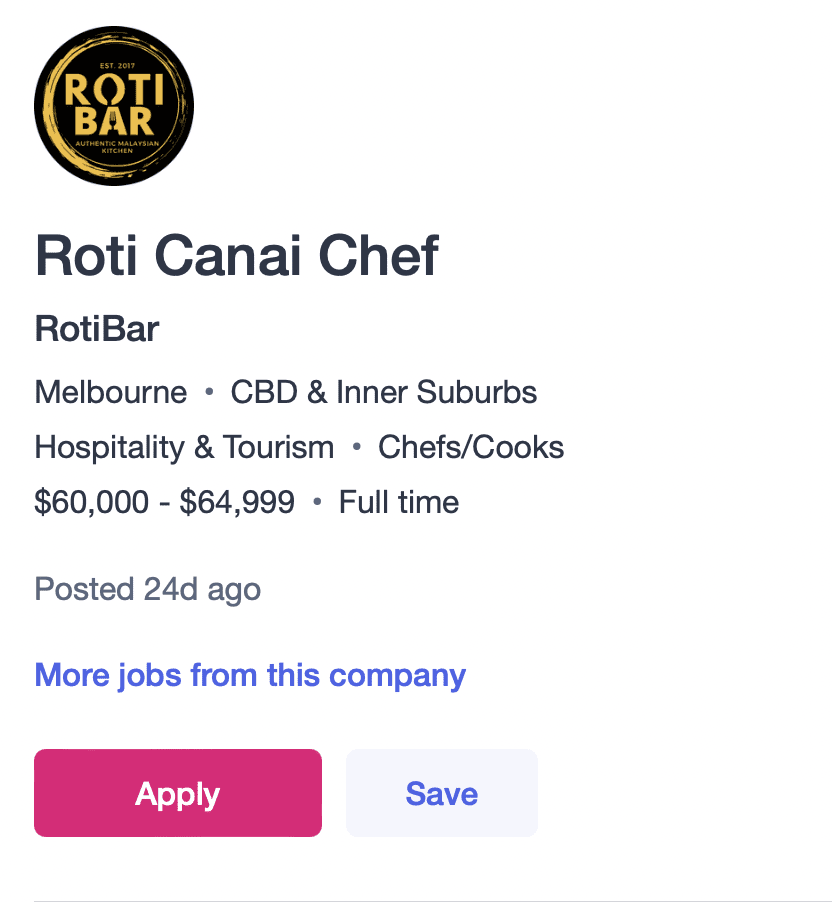832x902 pixels.
Task: Click the horizontal divider below buttons
Action: (432, 900)
